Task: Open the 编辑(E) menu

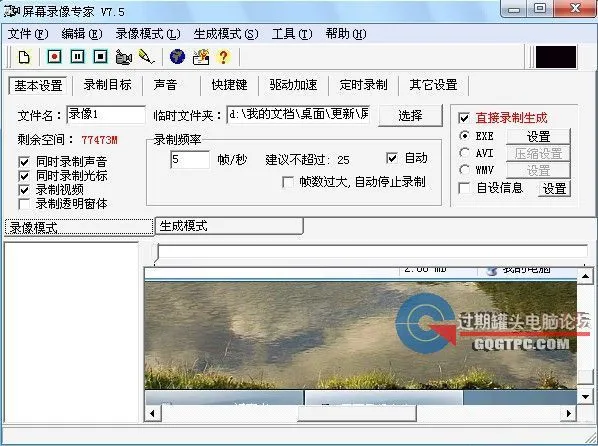Action: coord(82,34)
